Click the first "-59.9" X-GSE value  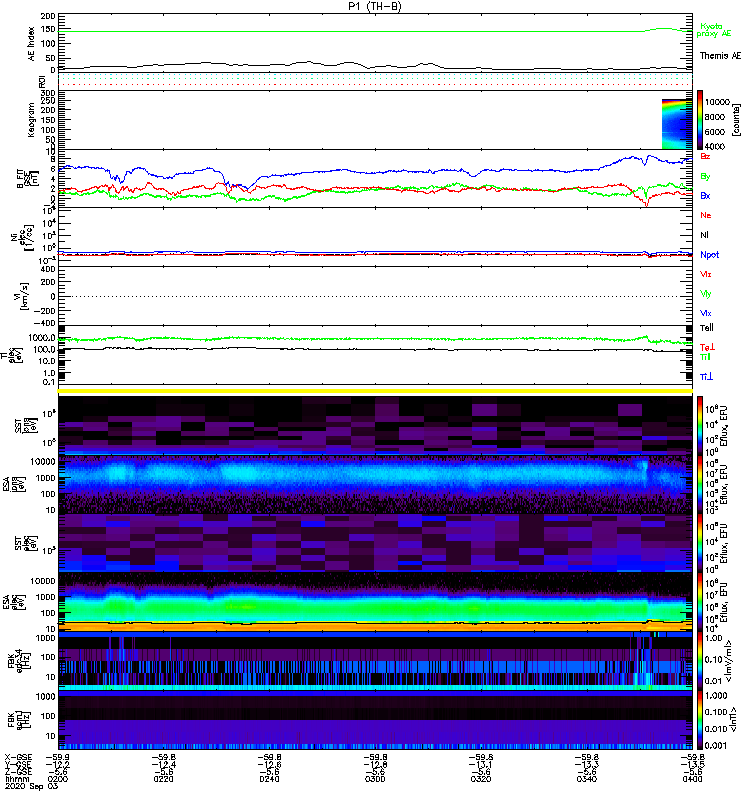coord(58,757)
